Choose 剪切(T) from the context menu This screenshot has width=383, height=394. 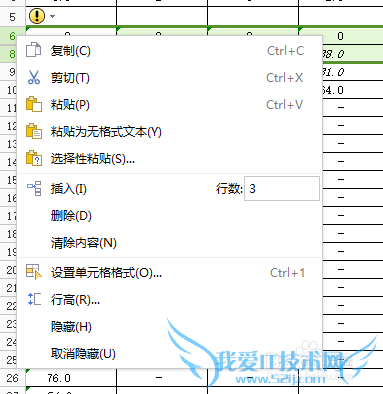pyautogui.click(x=170, y=78)
